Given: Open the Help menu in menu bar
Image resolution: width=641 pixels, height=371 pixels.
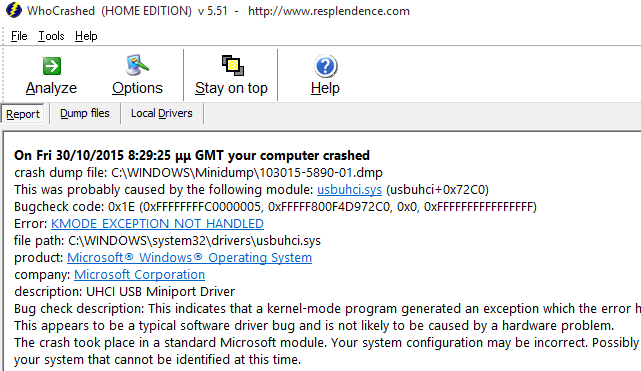Looking at the screenshot, I should (86, 36).
